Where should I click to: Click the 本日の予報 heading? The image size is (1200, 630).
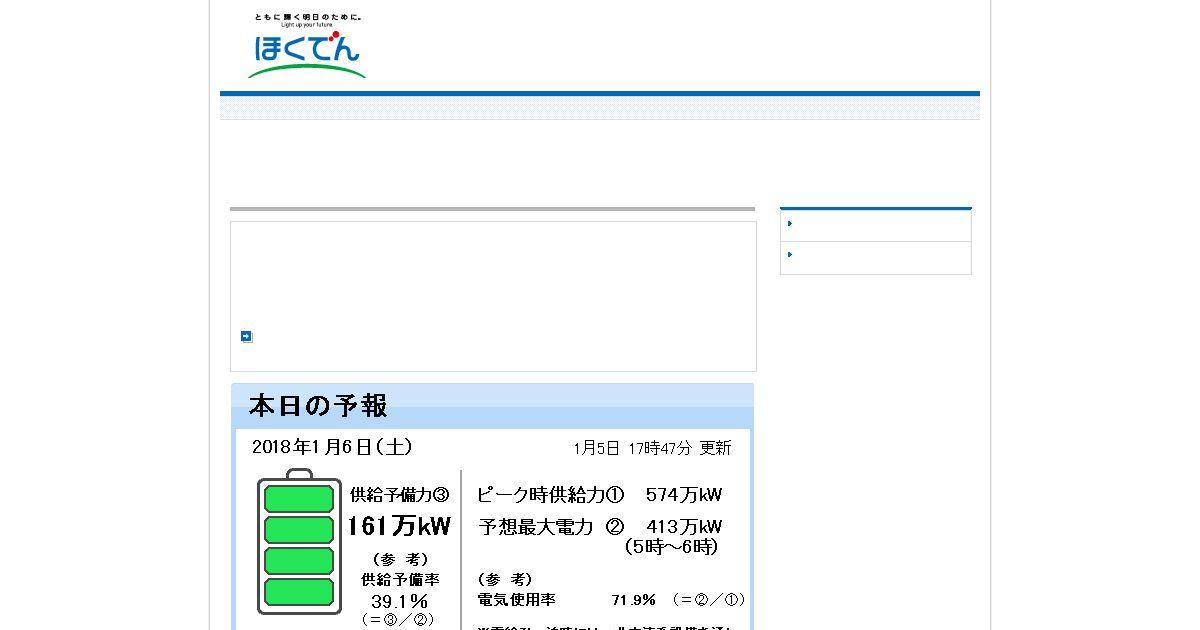click(x=318, y=406)
